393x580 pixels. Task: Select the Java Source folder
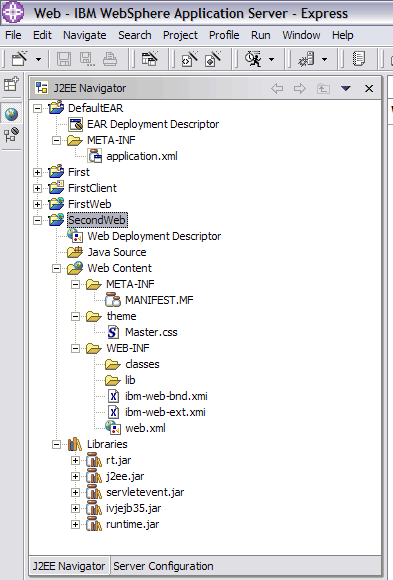[117, 252]
